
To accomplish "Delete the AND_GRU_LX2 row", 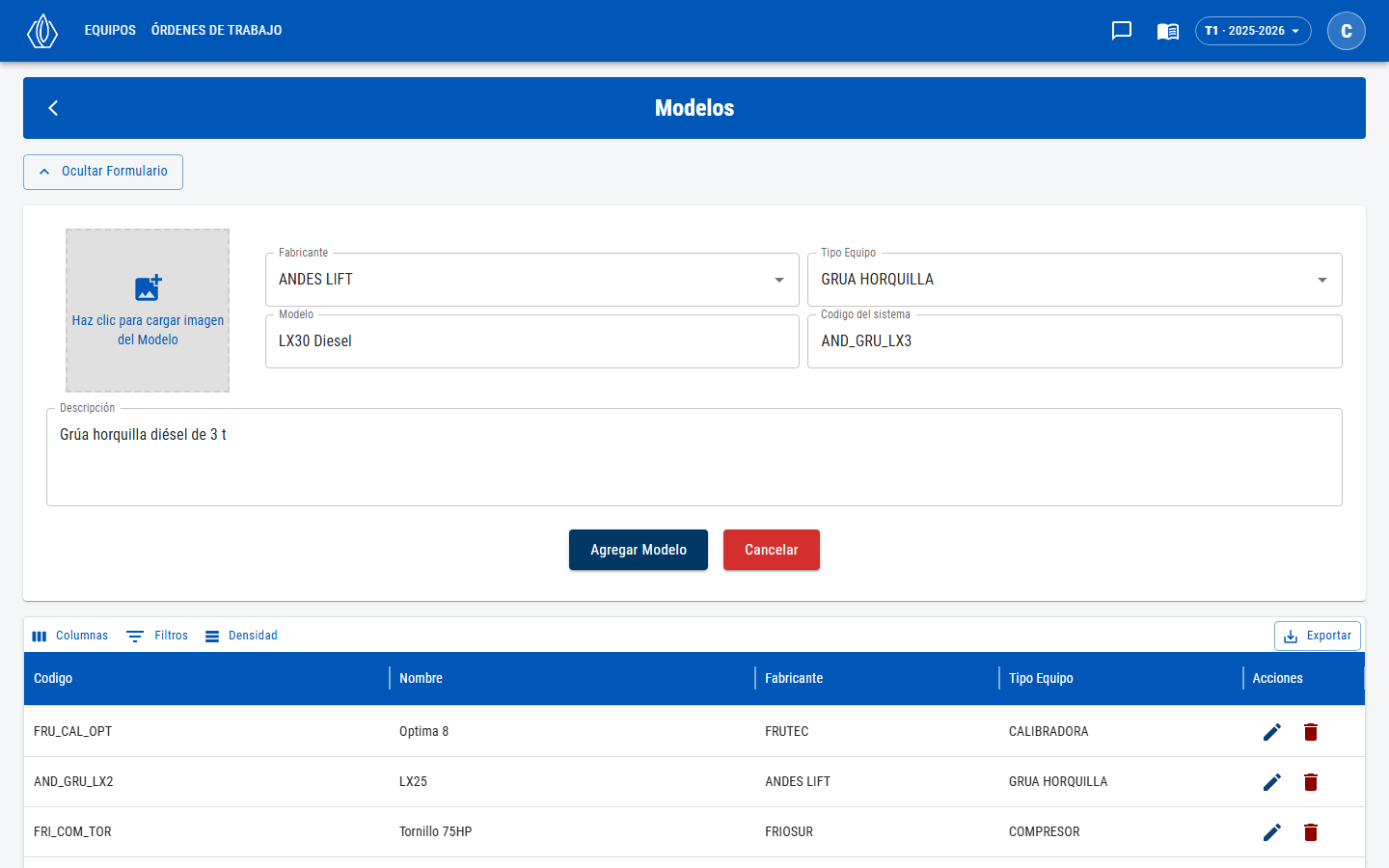I will pos(1311,782).
